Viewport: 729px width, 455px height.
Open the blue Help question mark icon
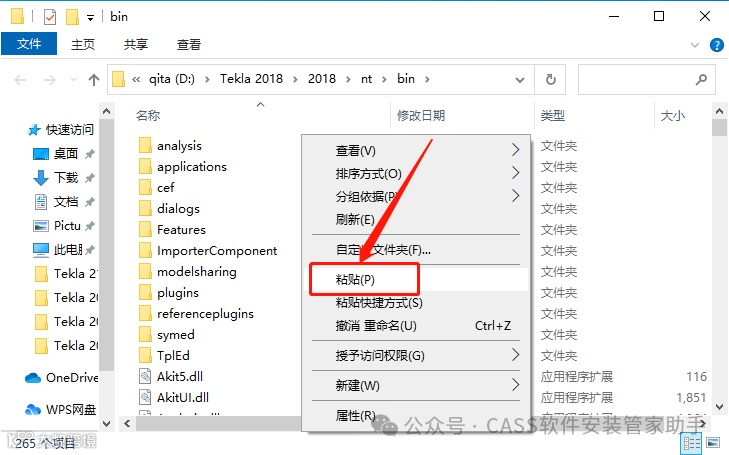[716, 45]
